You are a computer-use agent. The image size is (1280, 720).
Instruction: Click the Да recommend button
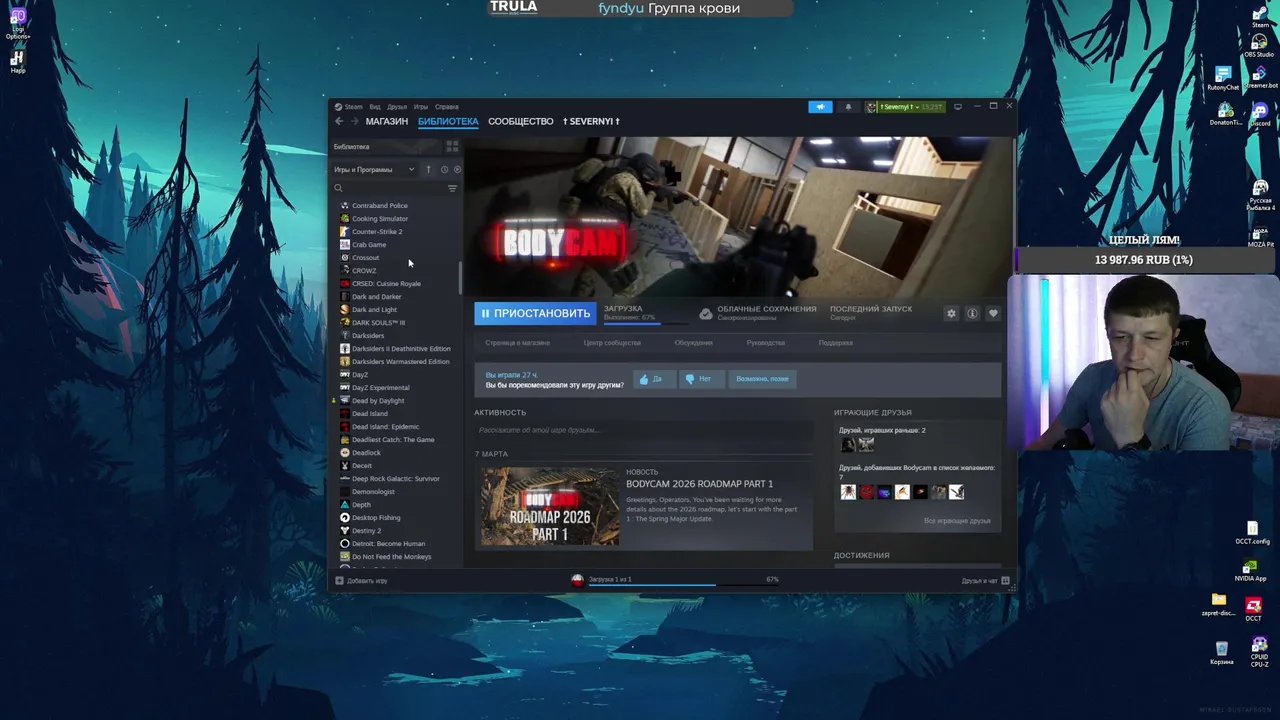654,379
